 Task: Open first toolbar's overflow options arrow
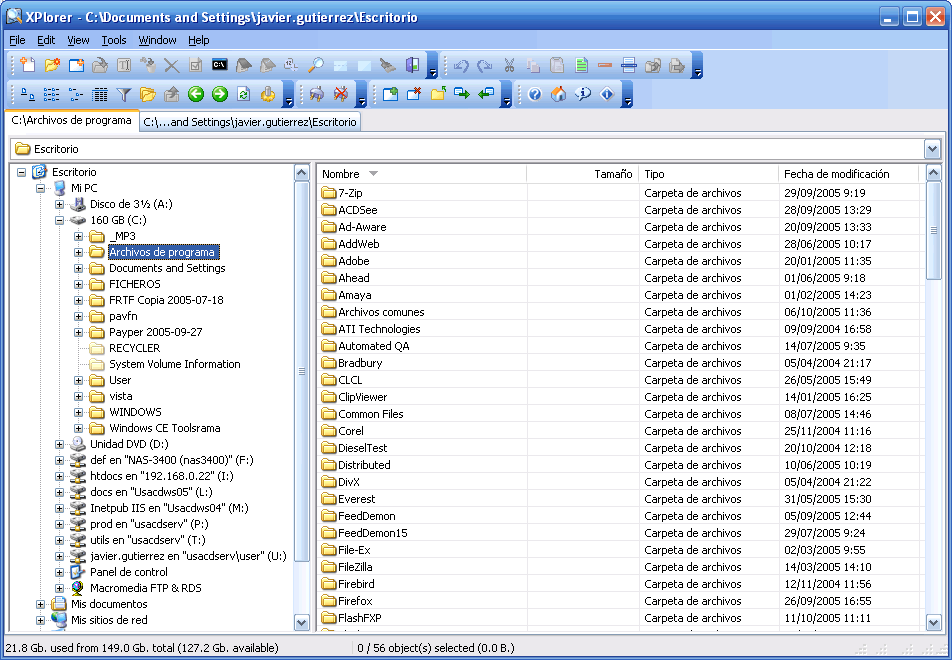click(x=432, y=66)
